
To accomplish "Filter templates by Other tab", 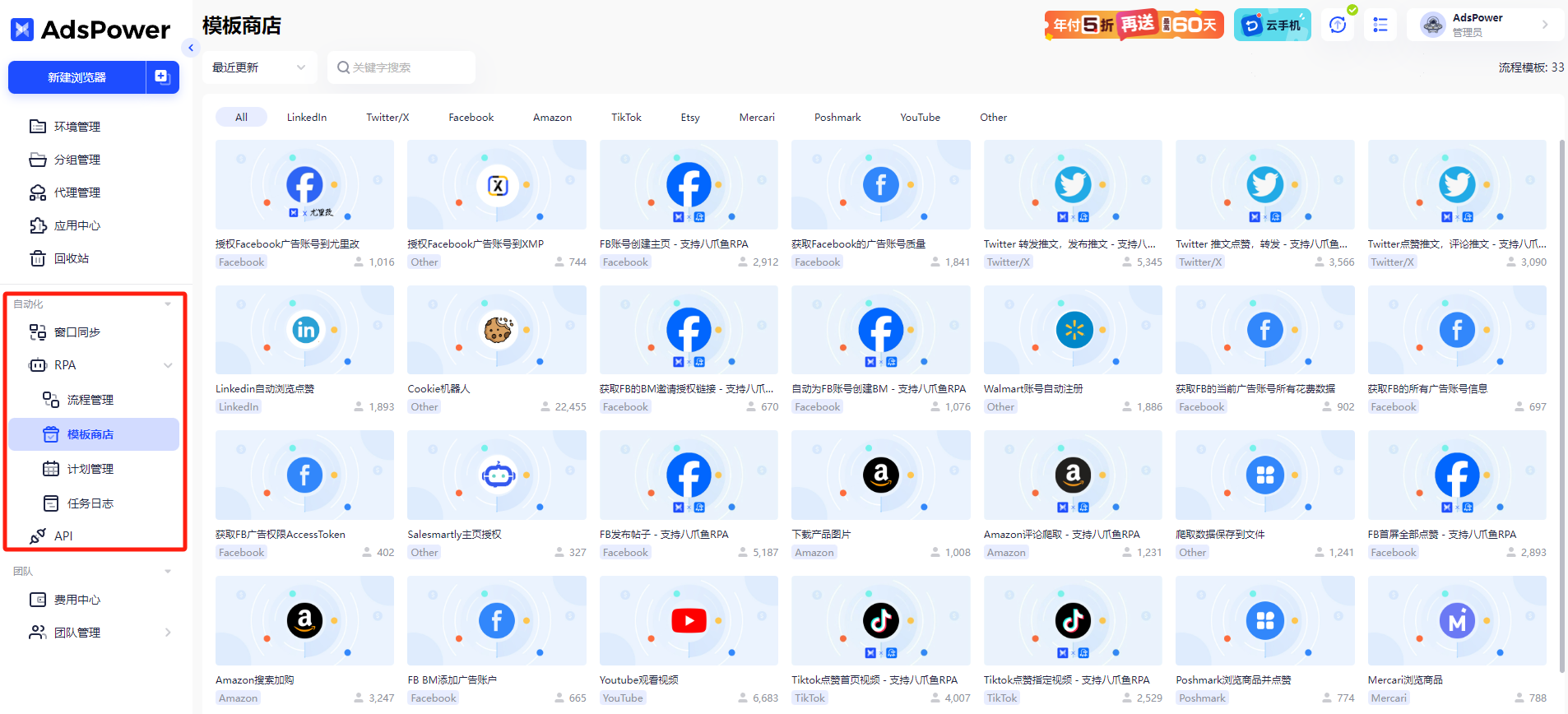I will pyautogui.click(x=993, y=117).
